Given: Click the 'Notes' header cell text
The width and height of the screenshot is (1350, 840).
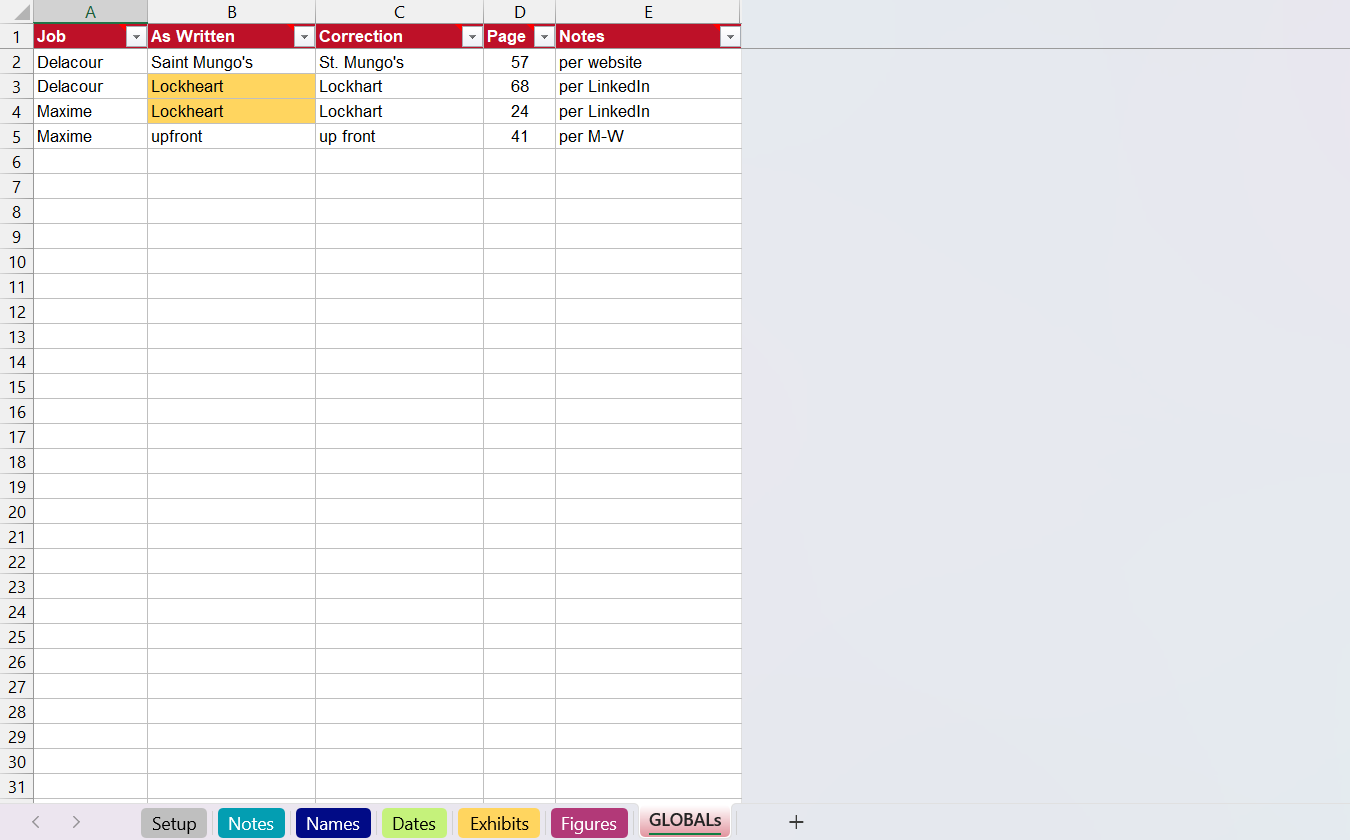Looking at the screenshot, I should (582, 37).
